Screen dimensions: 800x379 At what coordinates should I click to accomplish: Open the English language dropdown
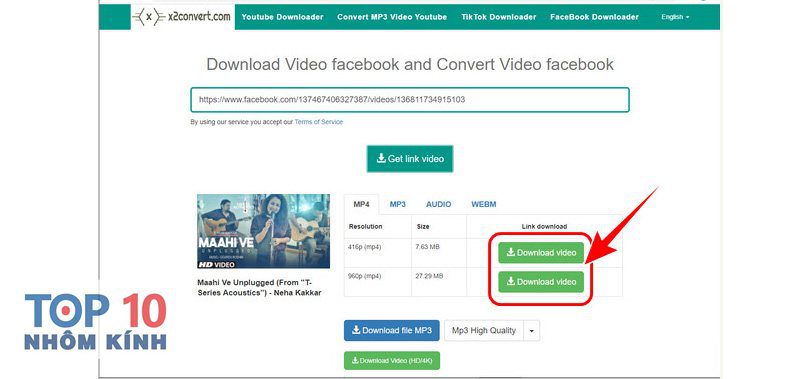click(x=675, y=17)
